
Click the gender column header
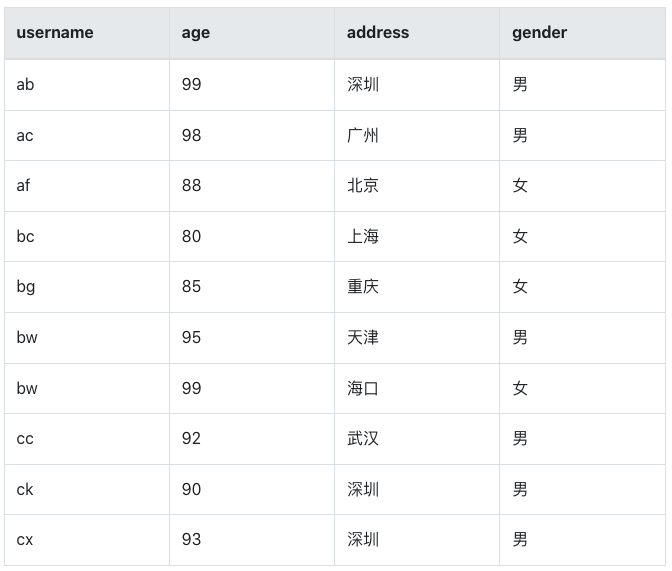coord(539,33)
